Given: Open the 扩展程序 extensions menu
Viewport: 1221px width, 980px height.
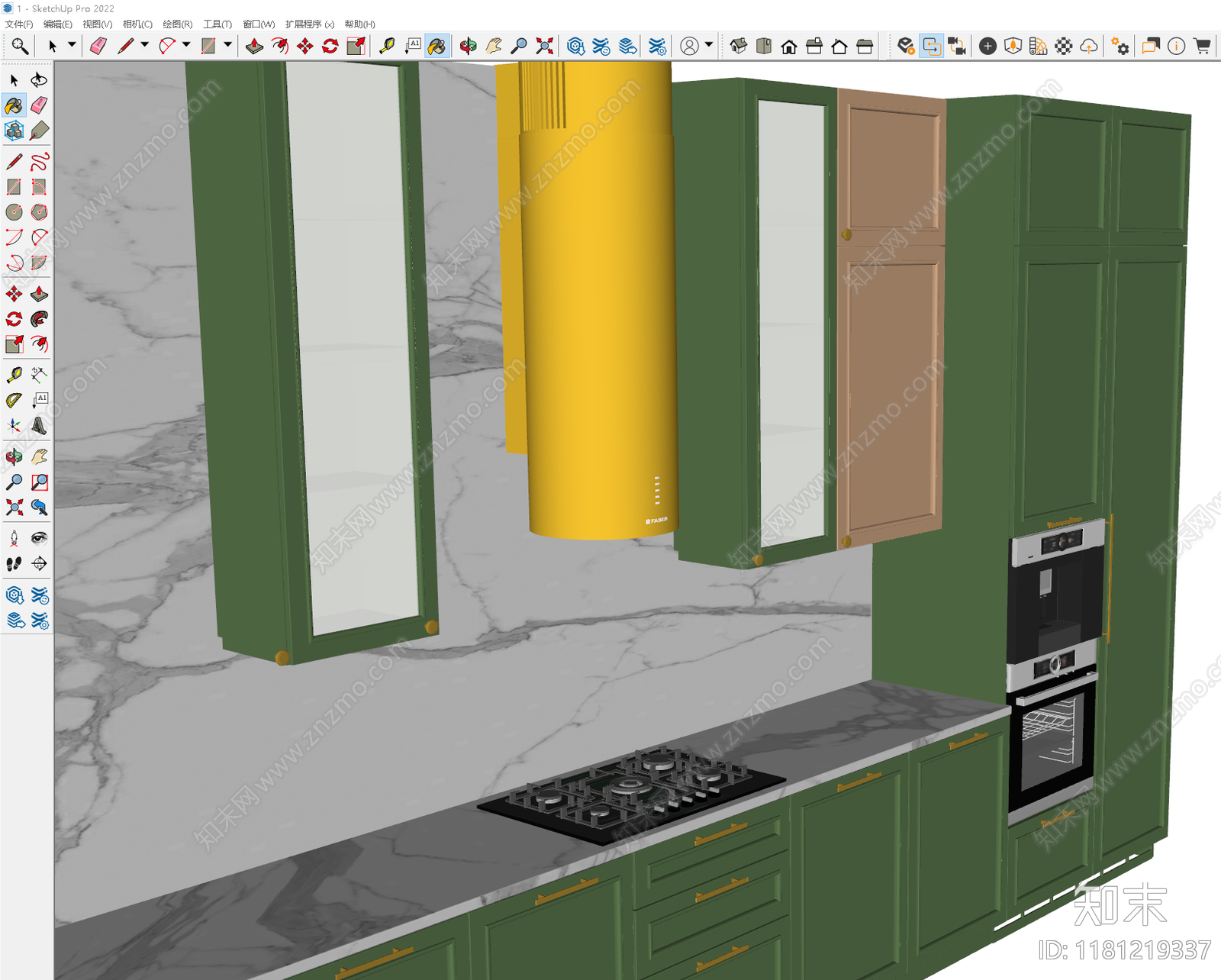Looking at the screenshot, I should 310,24.
